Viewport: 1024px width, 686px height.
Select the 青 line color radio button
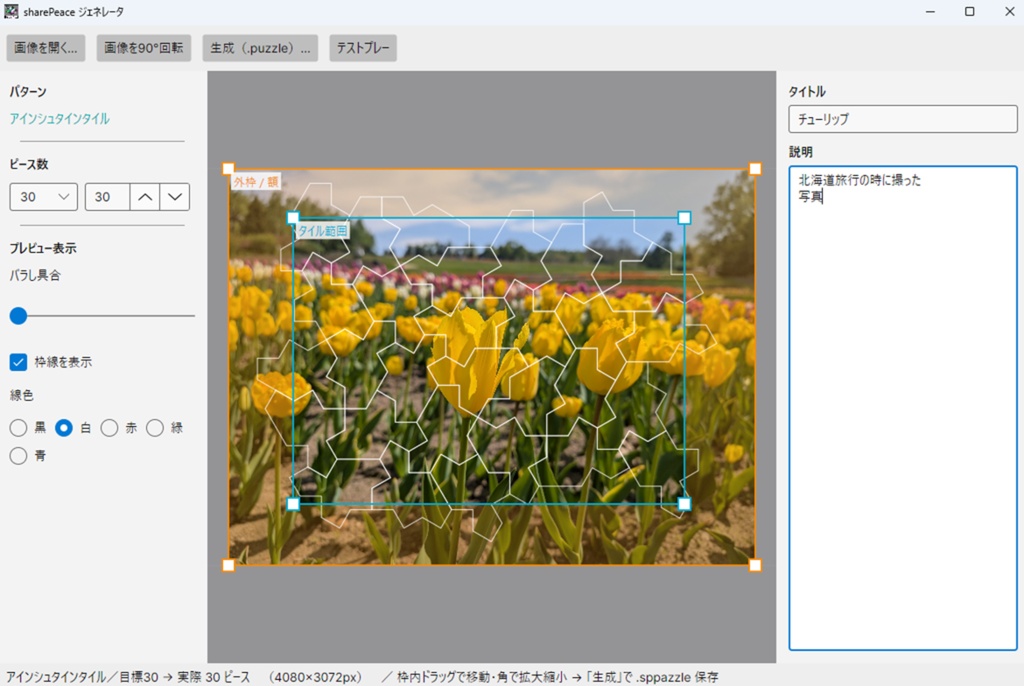18,455
